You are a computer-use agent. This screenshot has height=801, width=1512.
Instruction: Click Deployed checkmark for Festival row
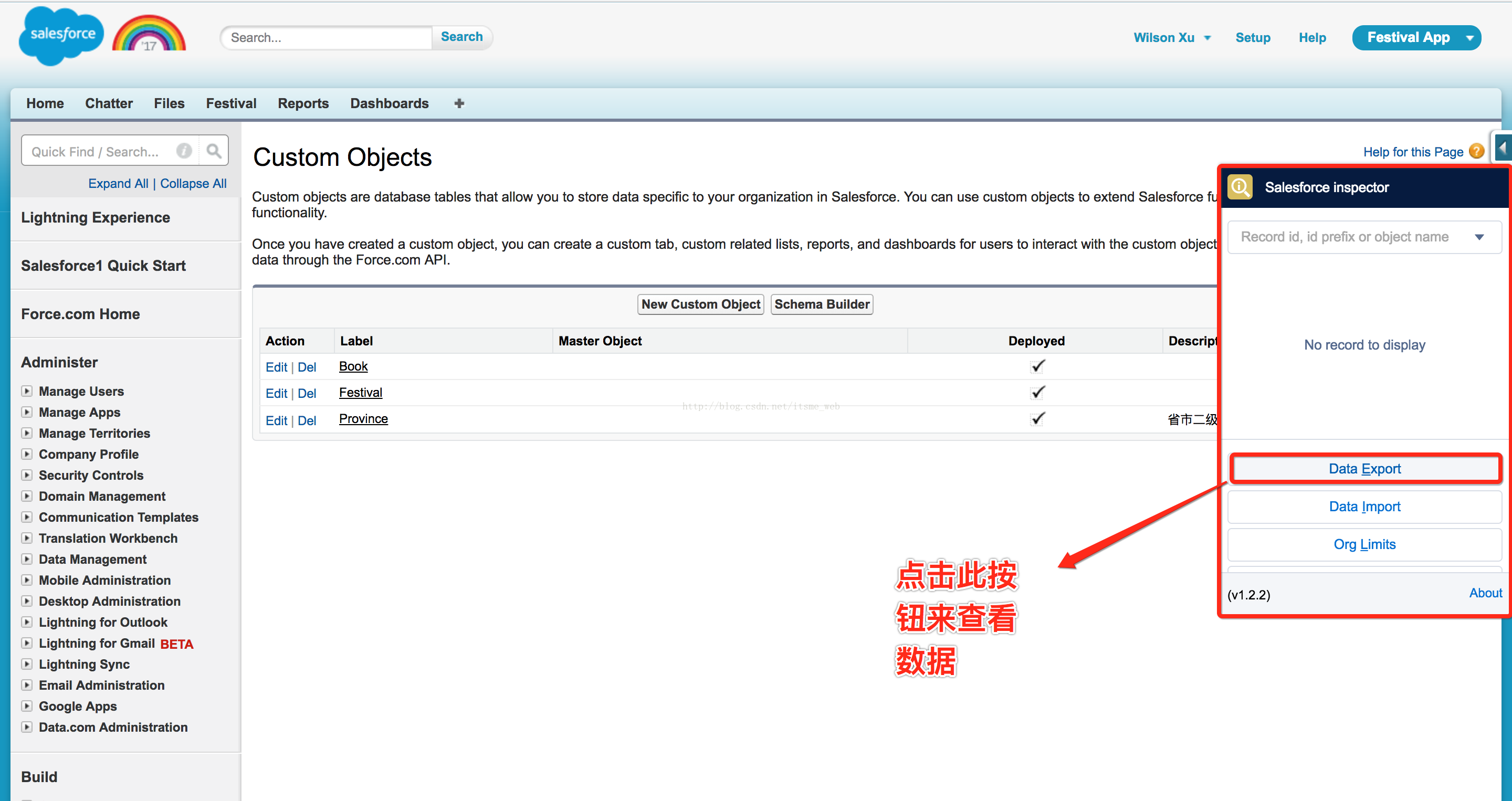click(1037, 393)
